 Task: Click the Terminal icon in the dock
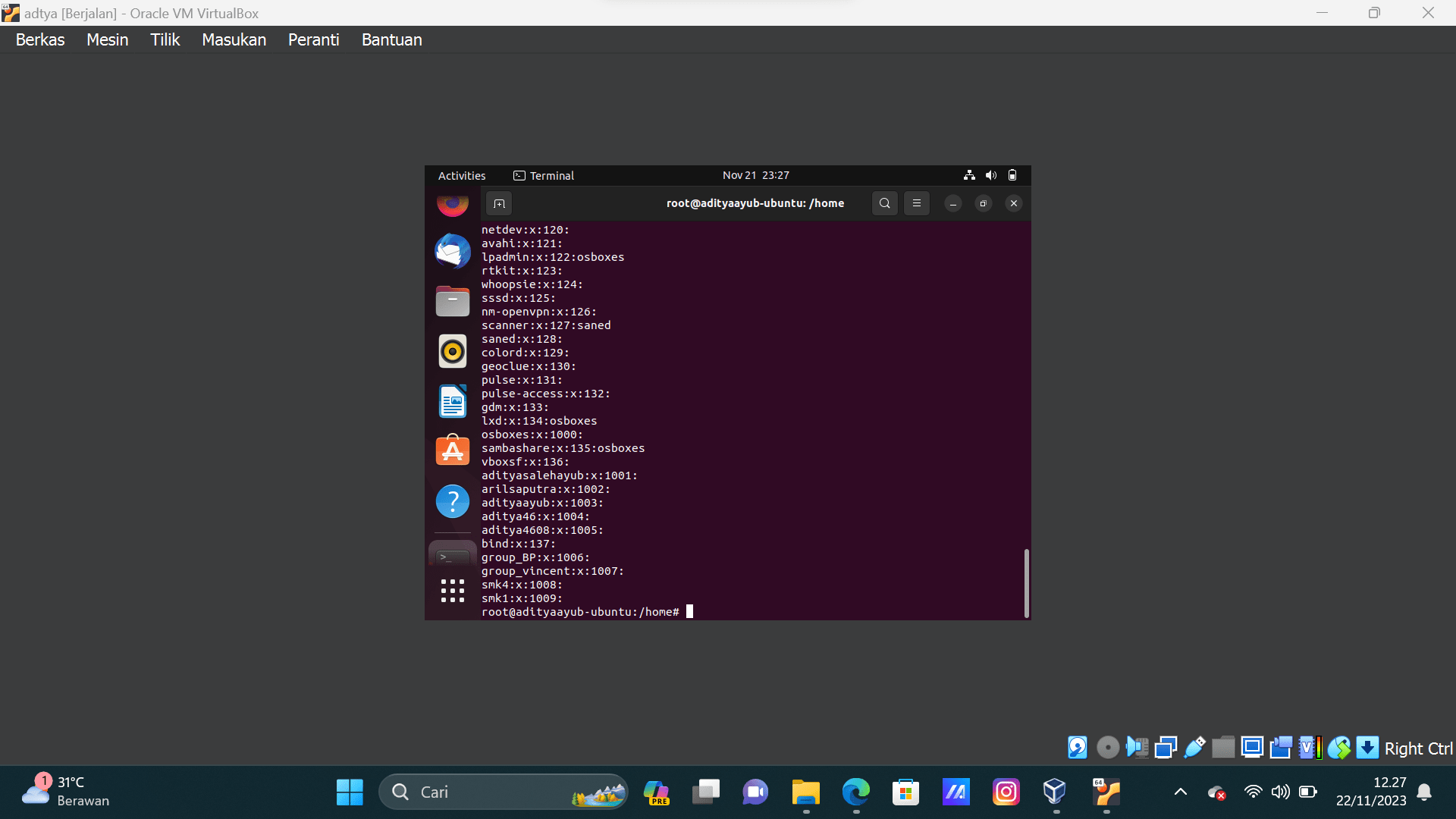pyautogui.click(x=453, y=556)
